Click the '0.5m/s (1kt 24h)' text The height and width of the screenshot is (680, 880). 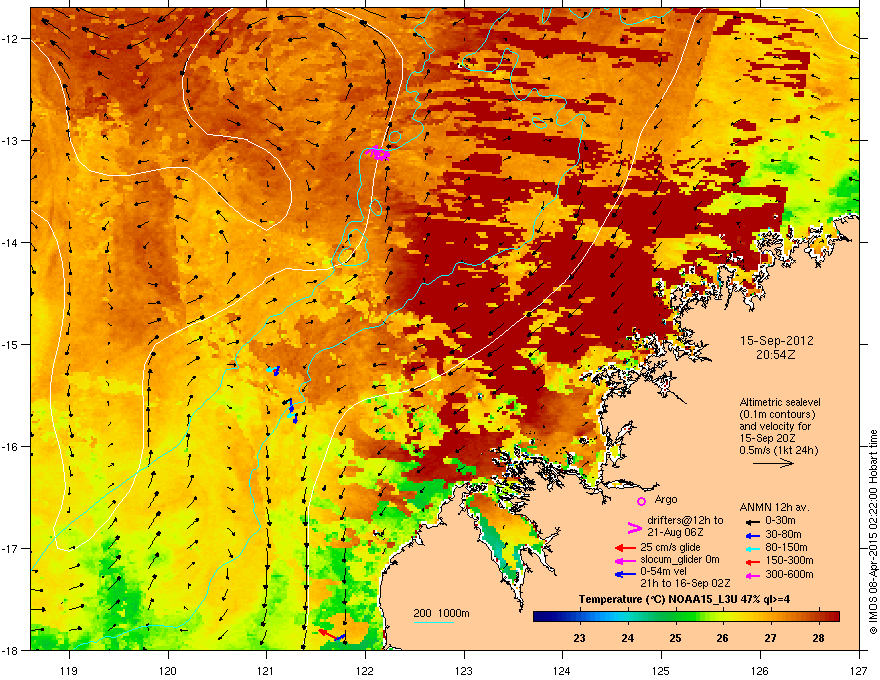coord(778,450)
